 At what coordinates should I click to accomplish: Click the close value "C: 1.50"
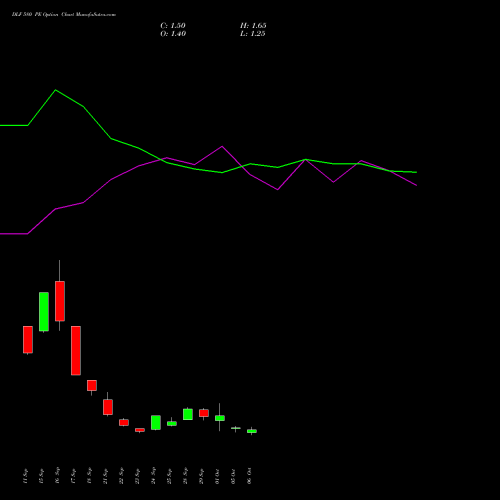pos(173,26)
